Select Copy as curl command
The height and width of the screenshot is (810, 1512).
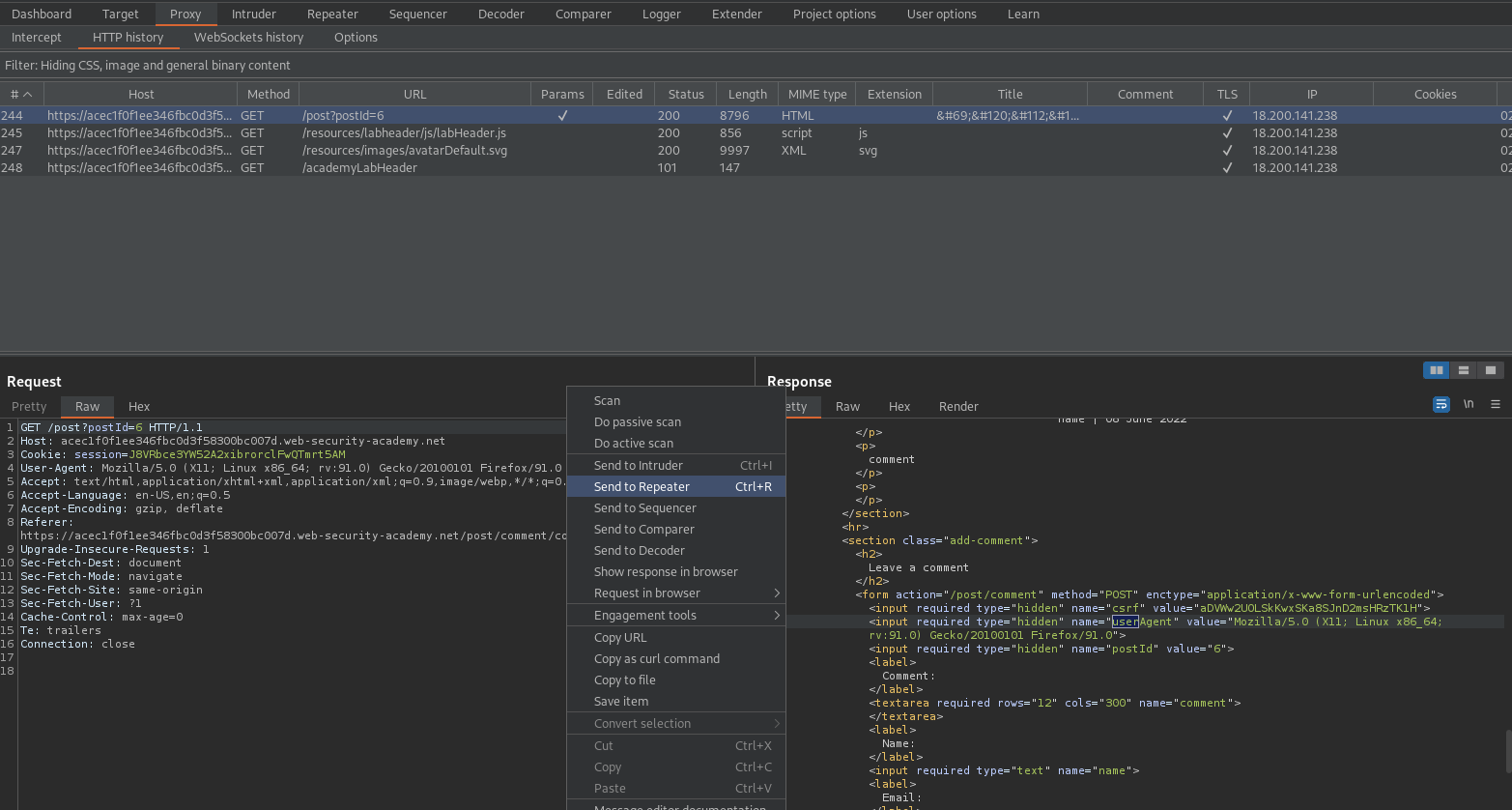[676, 659]
